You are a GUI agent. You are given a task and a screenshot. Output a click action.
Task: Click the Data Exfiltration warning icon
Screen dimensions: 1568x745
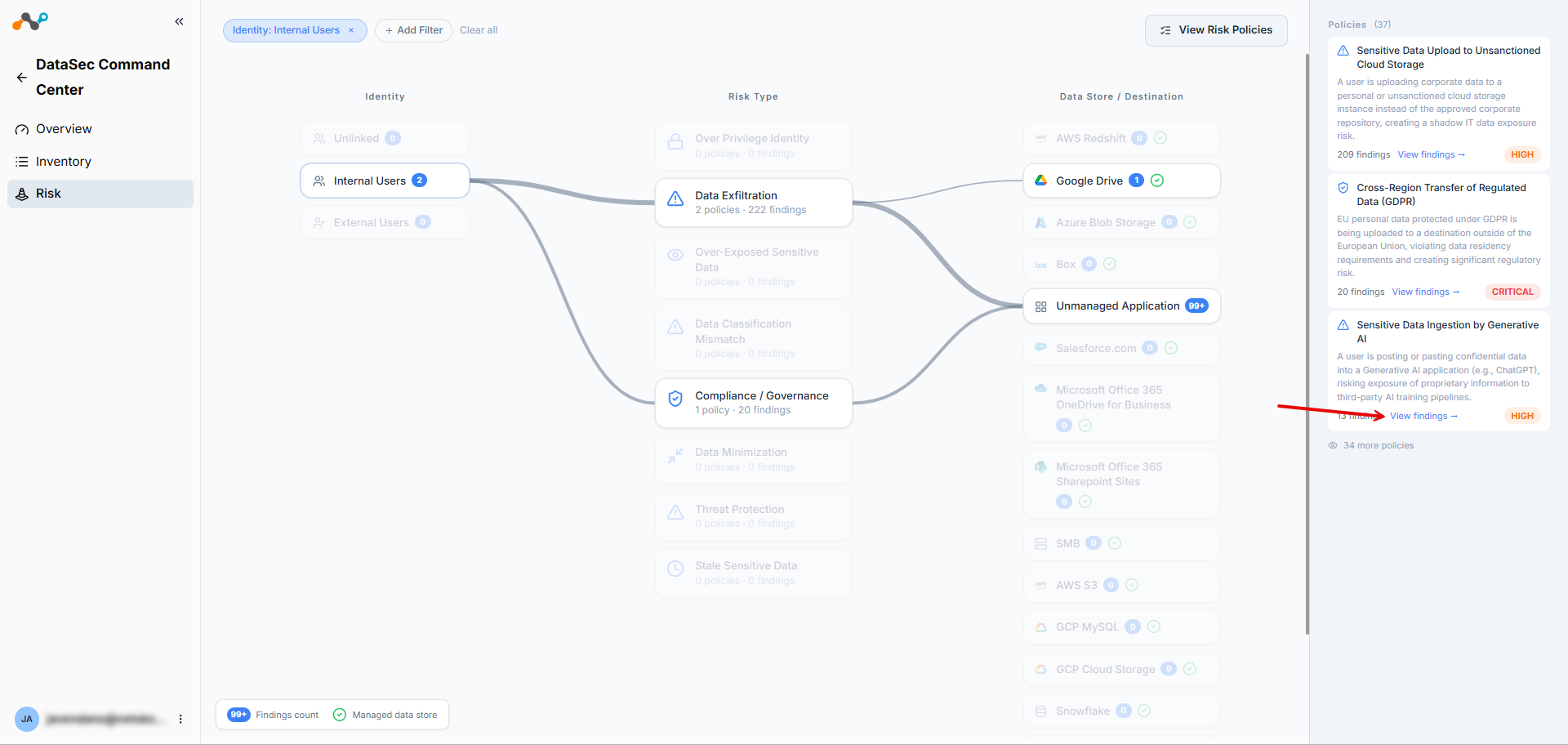pyautogui.click(x=675, y=199)
